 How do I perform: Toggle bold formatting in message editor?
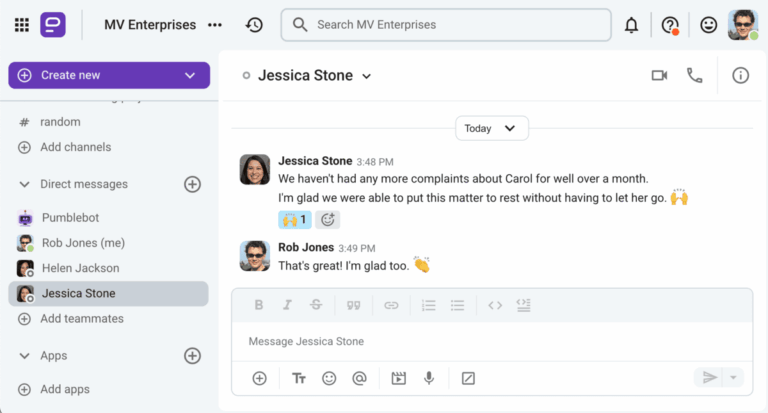pyautogui.click(x=258, y=305)
